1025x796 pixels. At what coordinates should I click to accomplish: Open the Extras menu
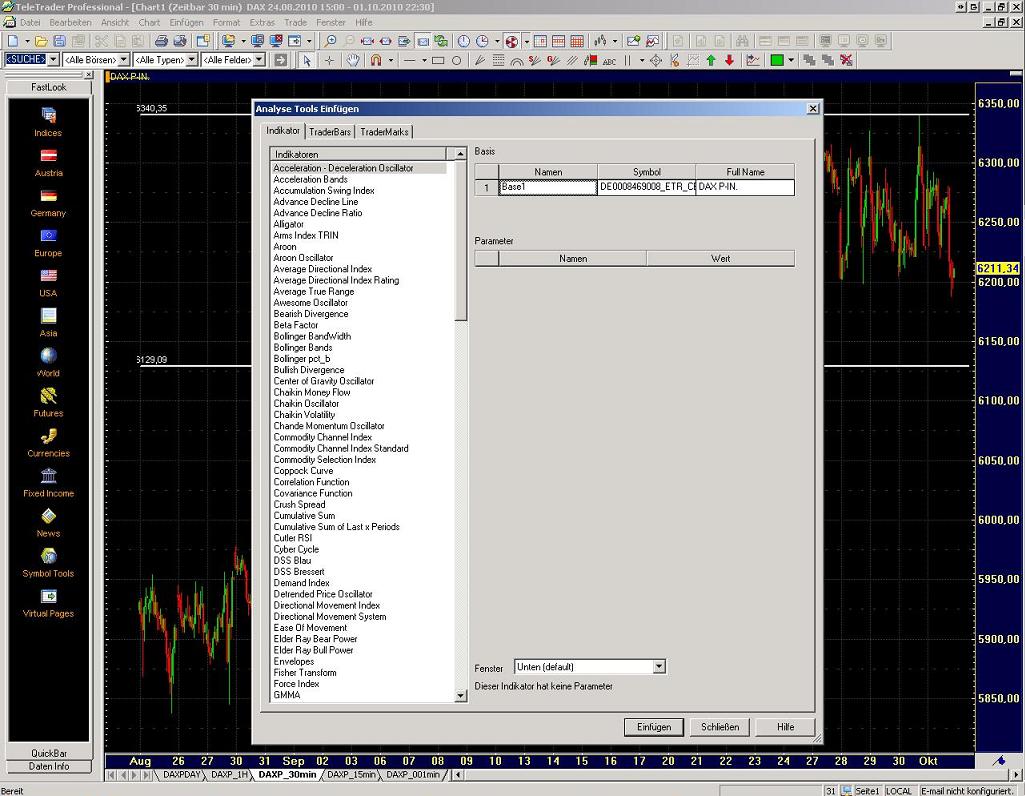[261, 22]
